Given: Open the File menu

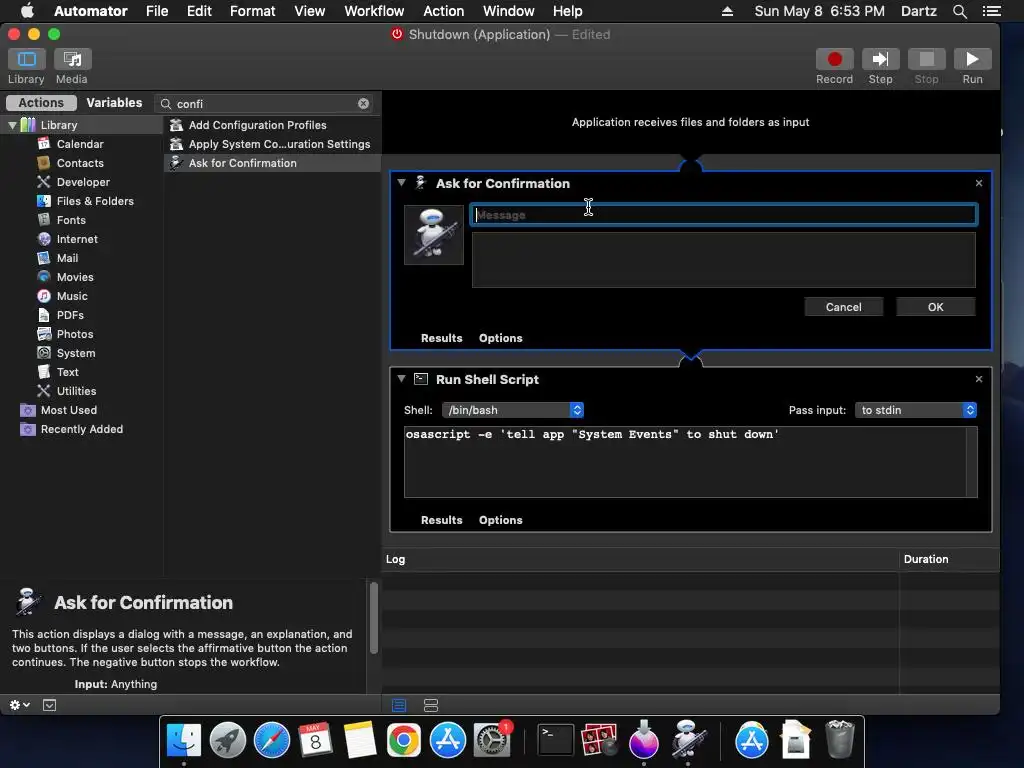Looking at the screenshot, I should point(157,11).
